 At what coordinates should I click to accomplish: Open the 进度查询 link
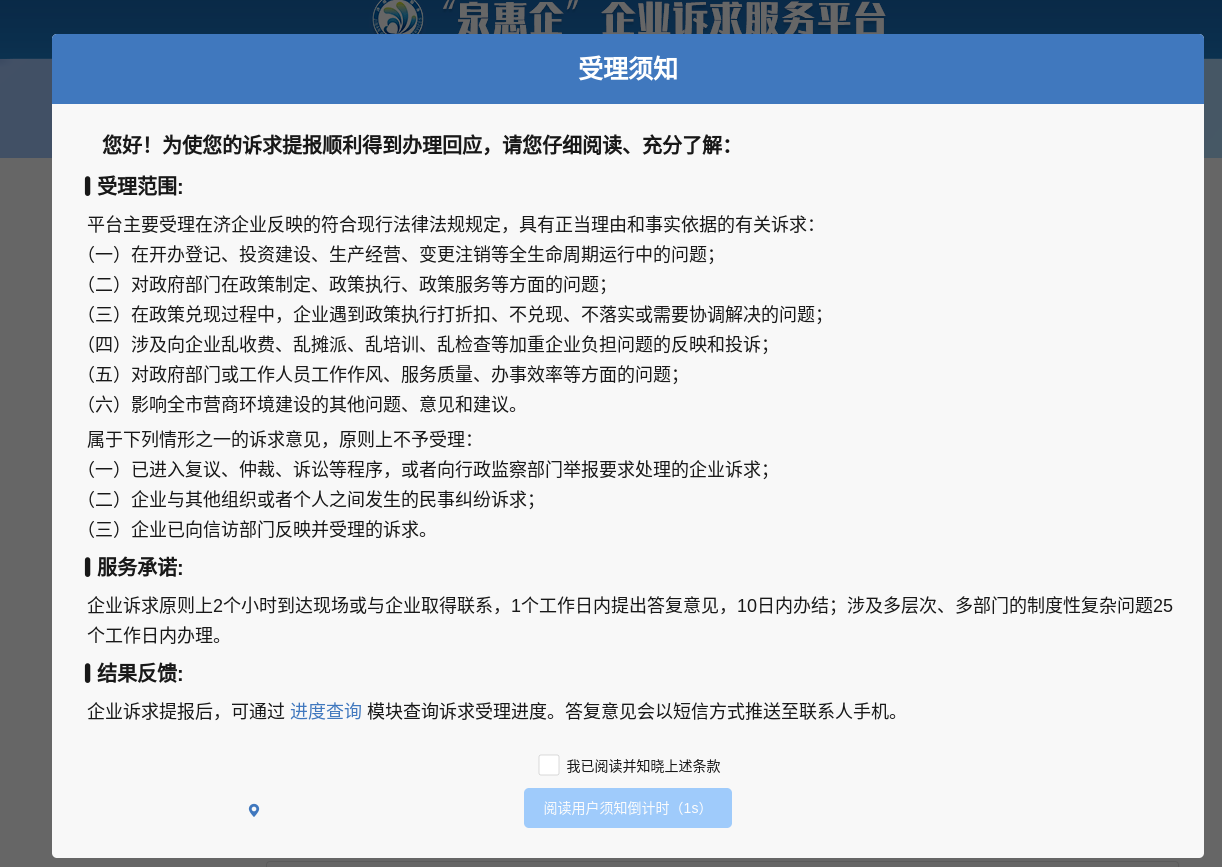[x=326, y=712]
